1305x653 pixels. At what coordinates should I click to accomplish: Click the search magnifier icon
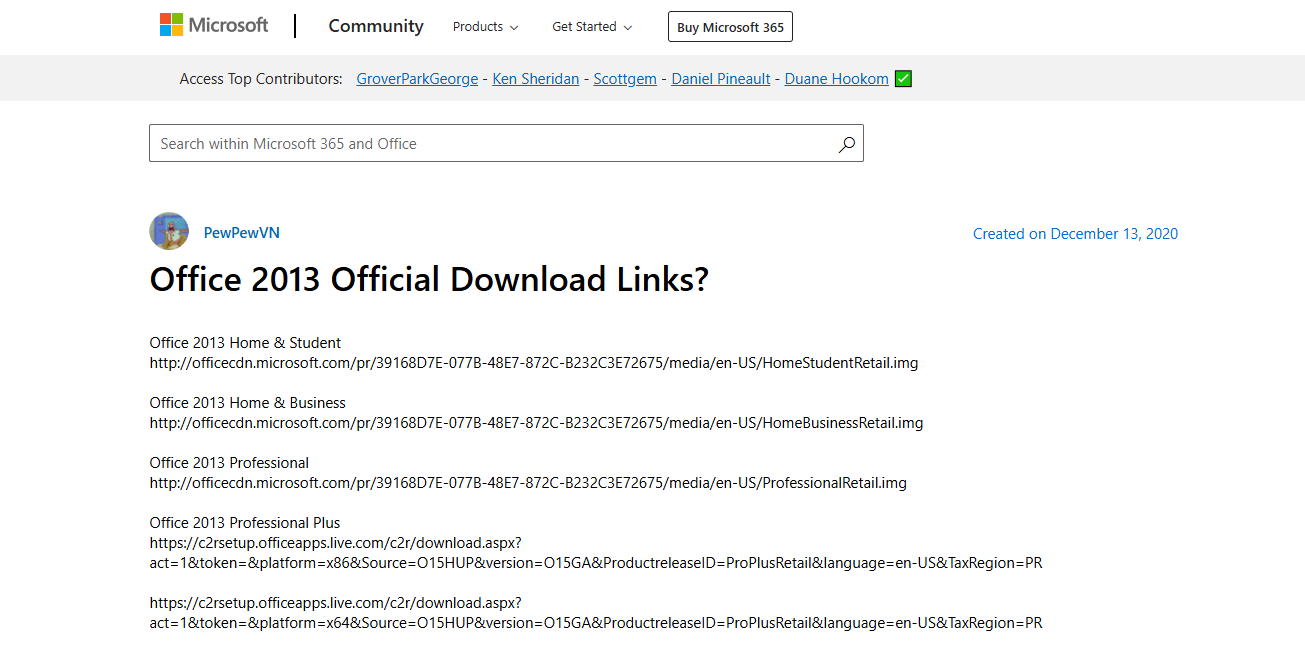846,144
